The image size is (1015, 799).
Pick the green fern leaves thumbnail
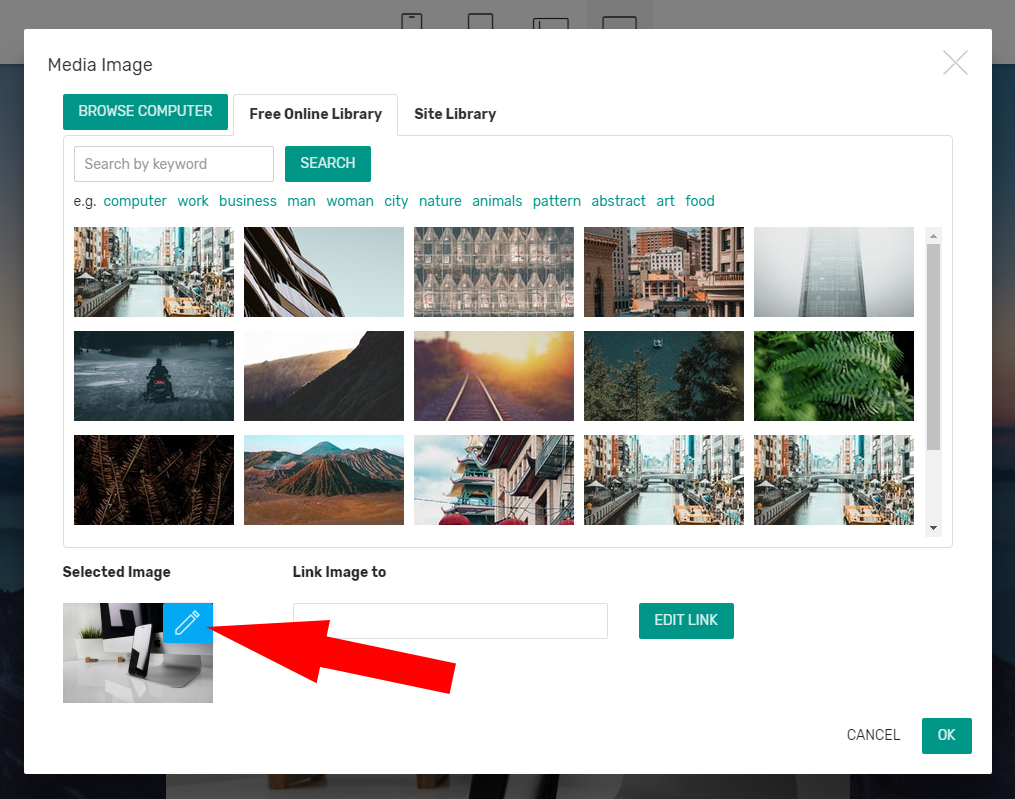point(834,376)
